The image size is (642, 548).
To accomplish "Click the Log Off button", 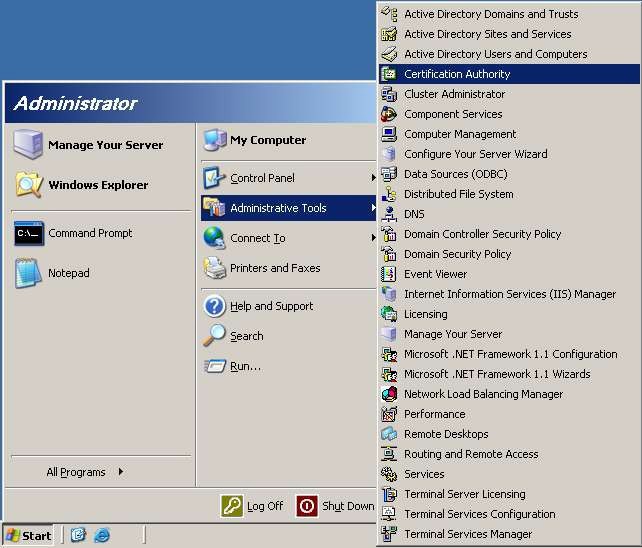I will [252, 506].
